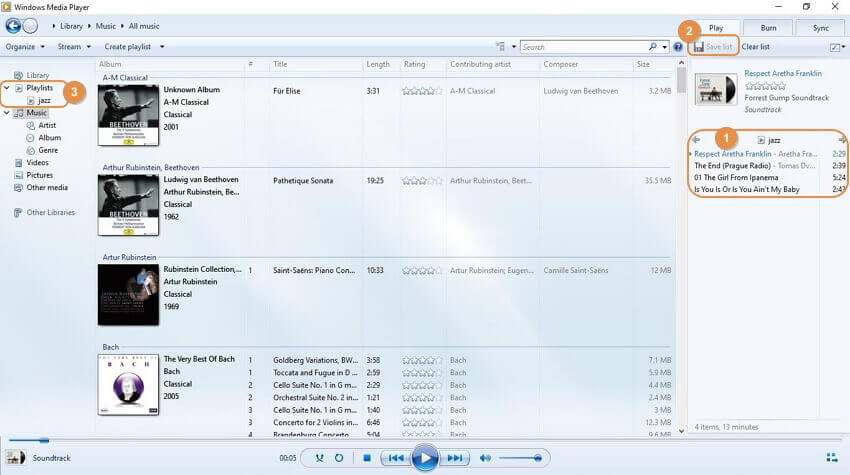Click the Beethoven Unknown Album cover art

coord(128,115)
